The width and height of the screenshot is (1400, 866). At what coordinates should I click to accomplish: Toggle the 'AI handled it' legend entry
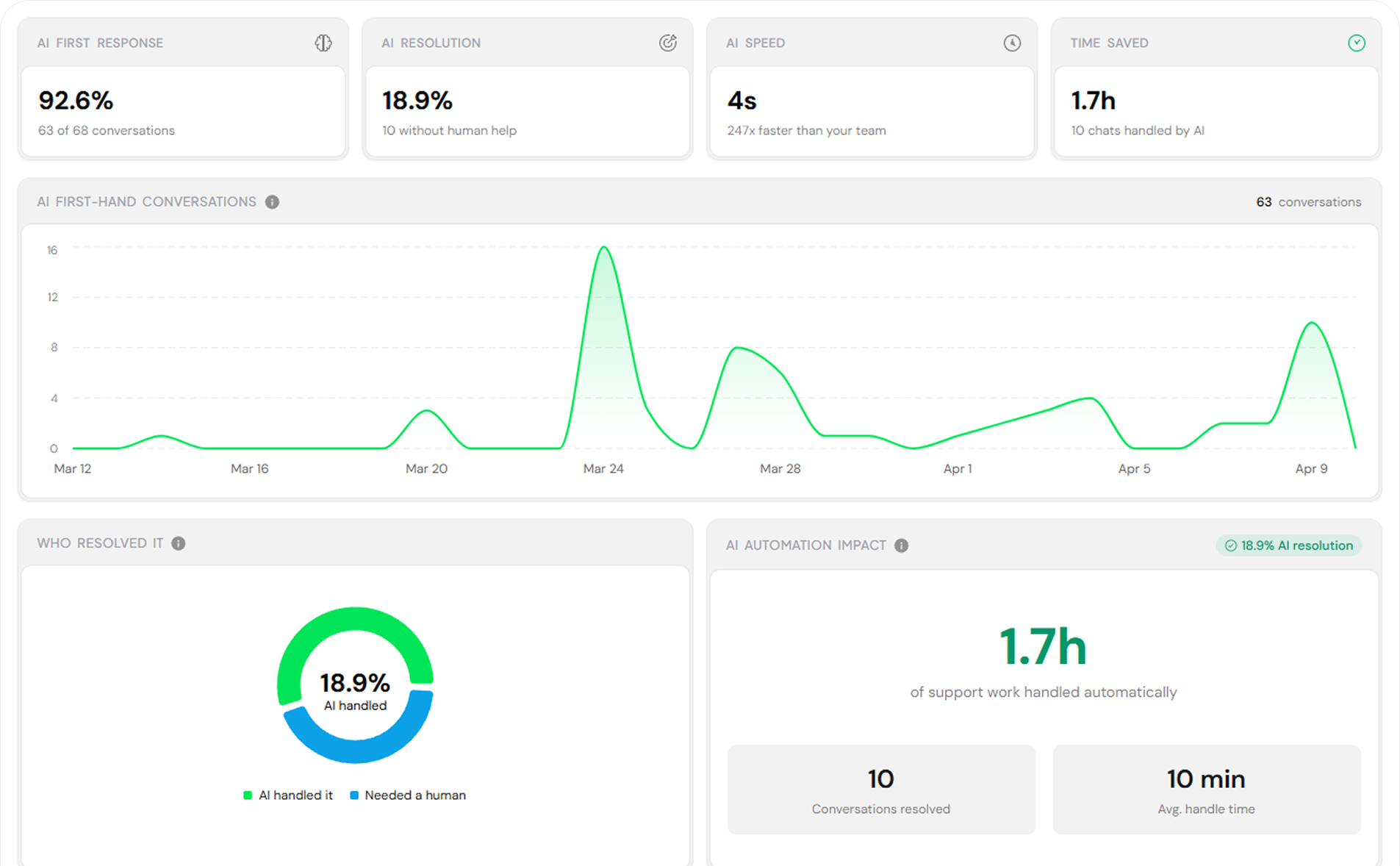pyautogui.click(x=288, y=795)
